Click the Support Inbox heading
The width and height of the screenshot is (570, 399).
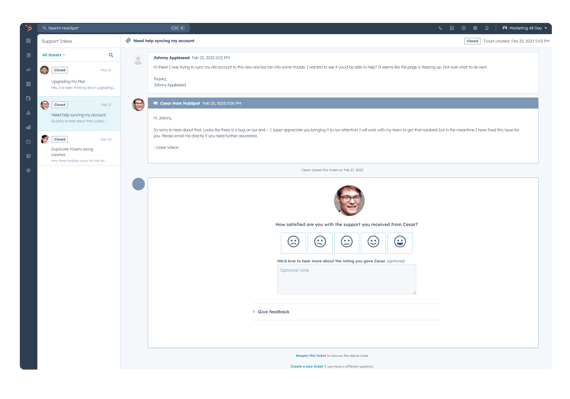pyautogui.click(x=57, y=41)
